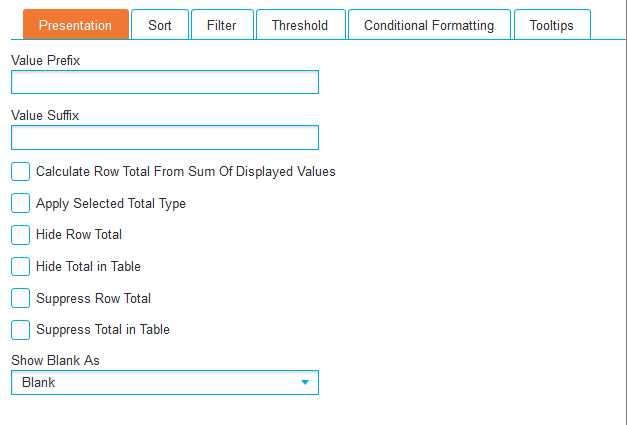Click the Apply Selected Total Type label
This screenshot has height=425, width=627.
tap(111, 204)
